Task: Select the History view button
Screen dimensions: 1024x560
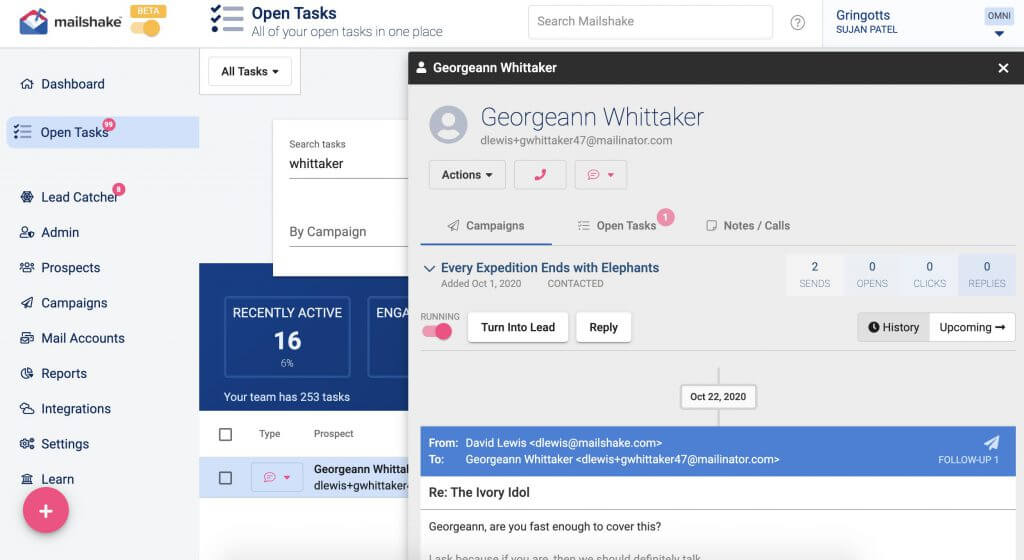Action: [893, 328]
